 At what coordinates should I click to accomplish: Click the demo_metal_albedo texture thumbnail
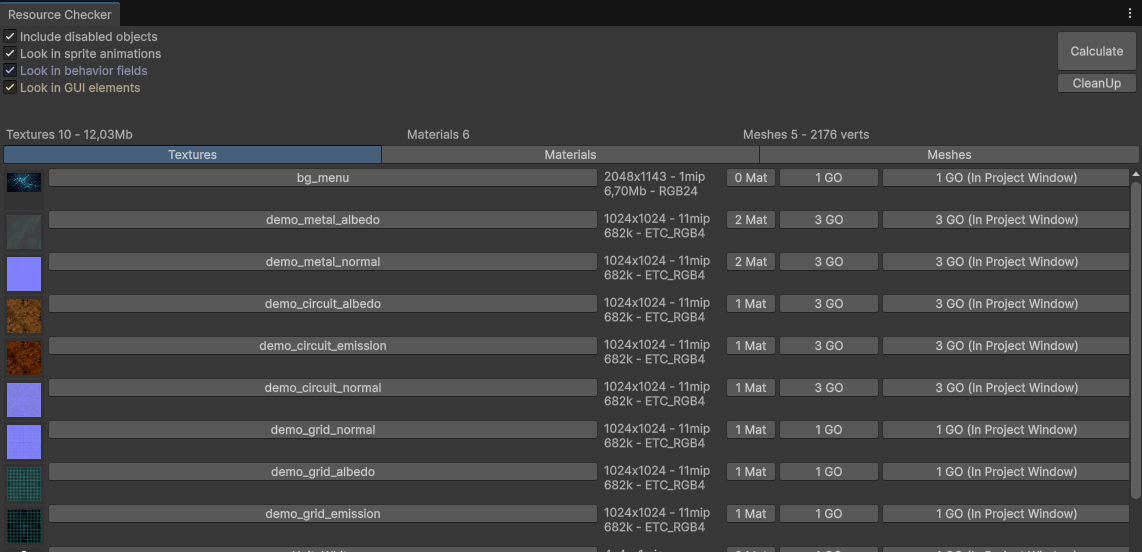24,232
